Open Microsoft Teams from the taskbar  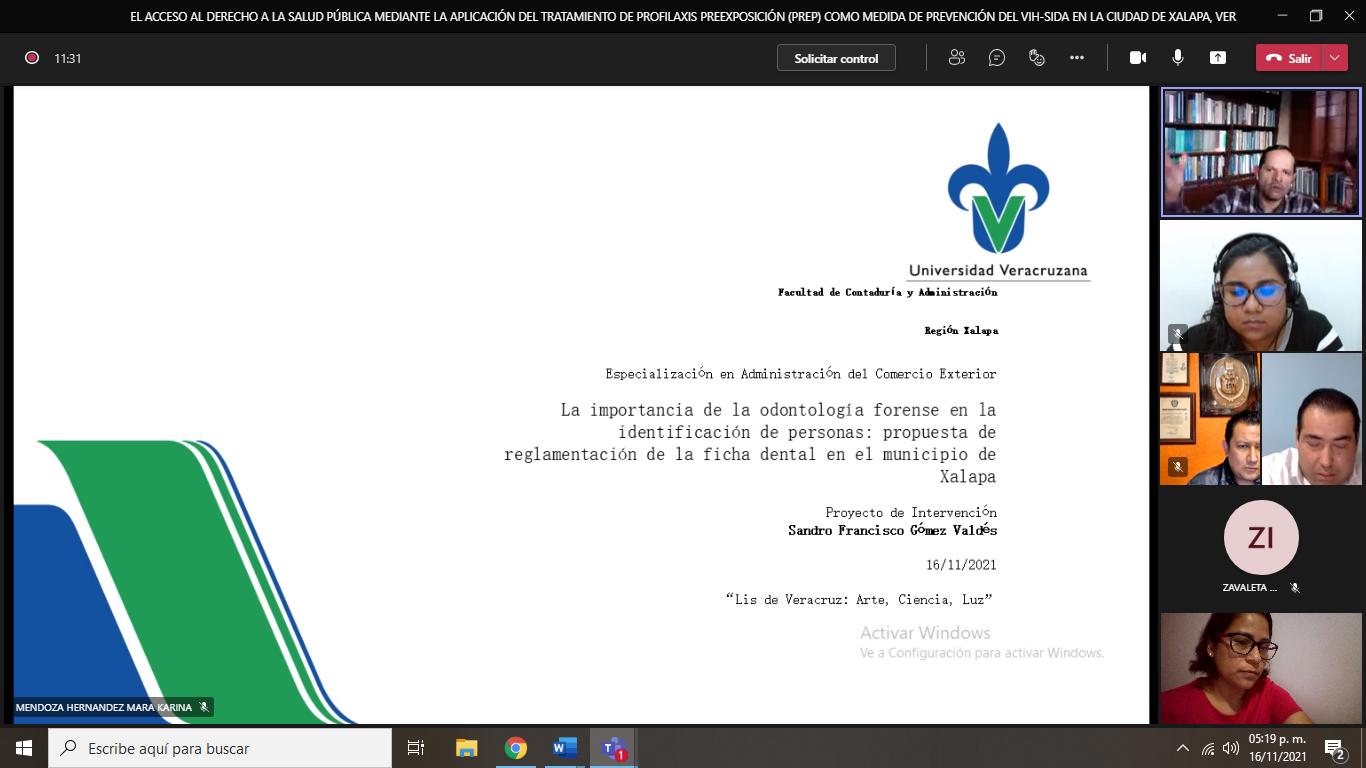pos(613,748)
